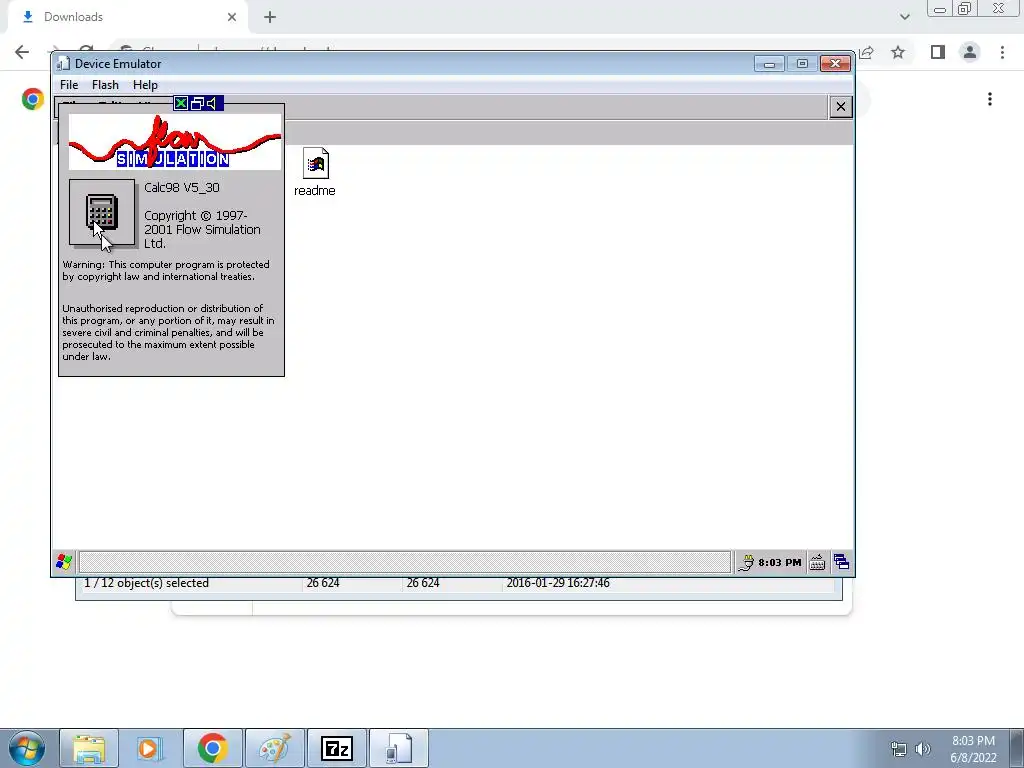This screenshot has height=768, width=1024.
Task: Click the volume icon in system tray
Action: pyautogui.click(x=923, y=749)
